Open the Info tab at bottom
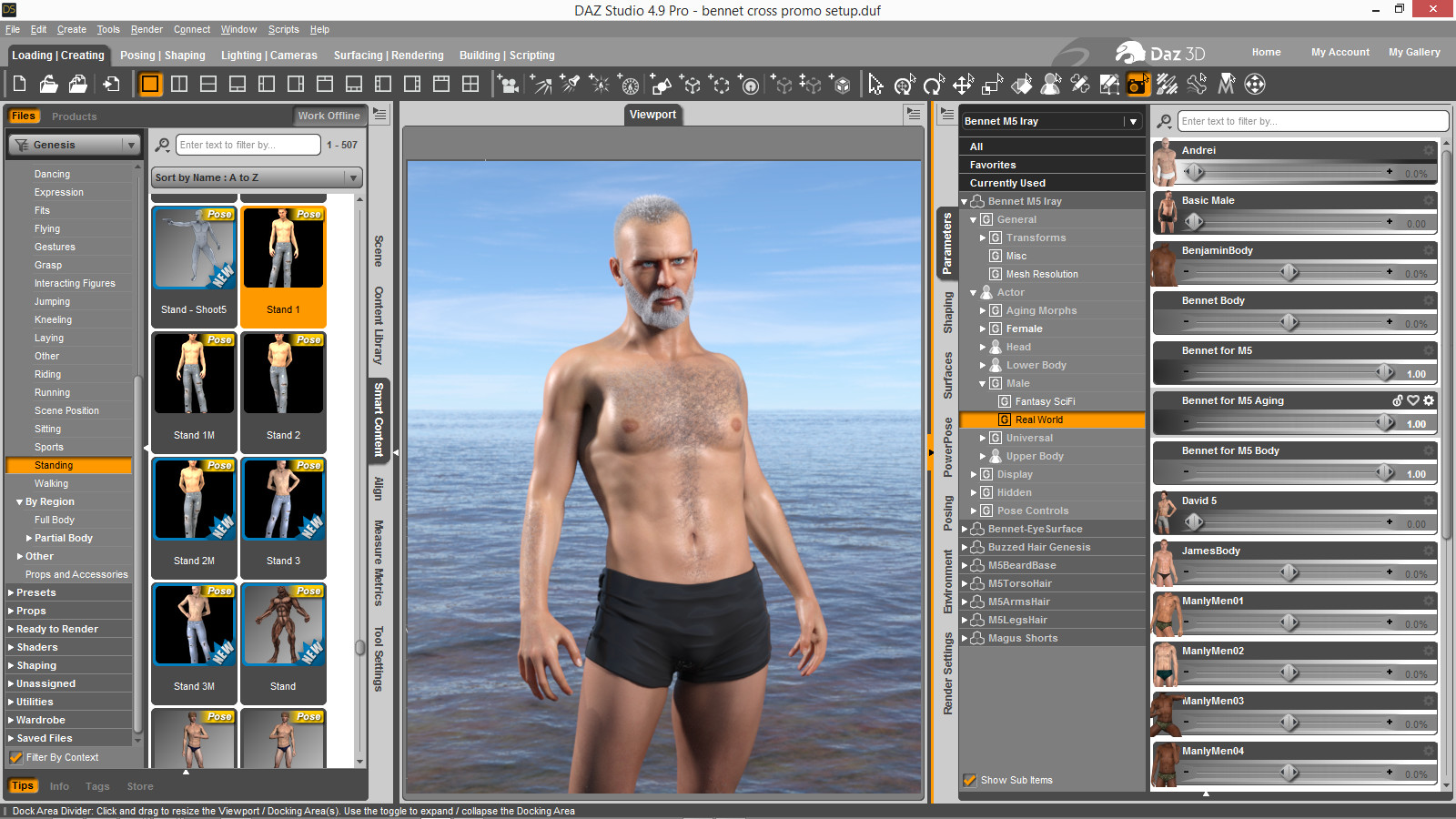1456x819 pixels. pos(59,786)
